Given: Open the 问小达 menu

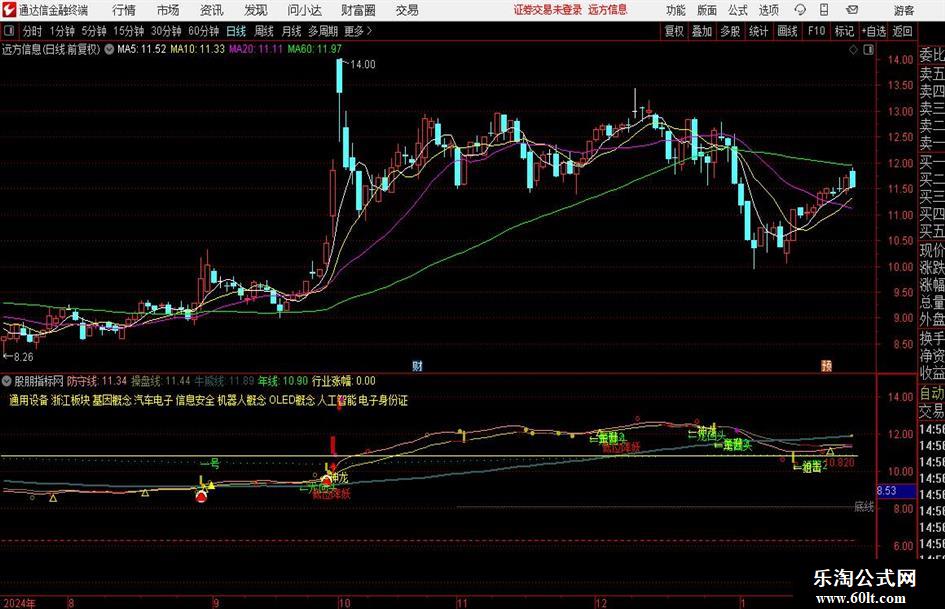Looking at the screenshot, I should (x=304, y=10).
